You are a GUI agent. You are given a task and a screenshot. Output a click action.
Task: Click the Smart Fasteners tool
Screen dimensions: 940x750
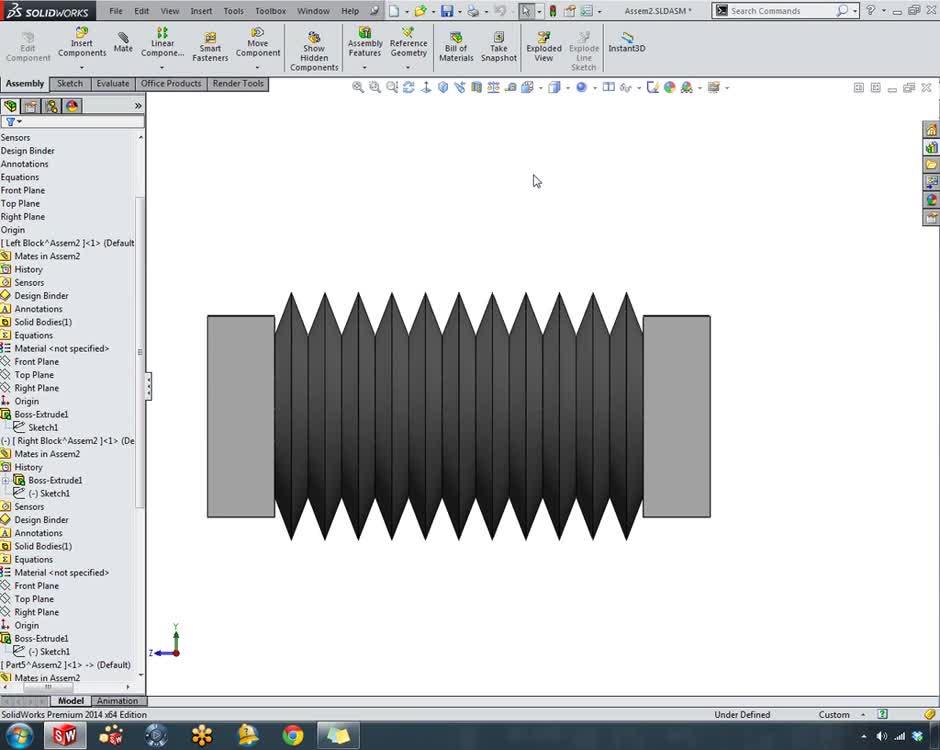click(210, 44)
